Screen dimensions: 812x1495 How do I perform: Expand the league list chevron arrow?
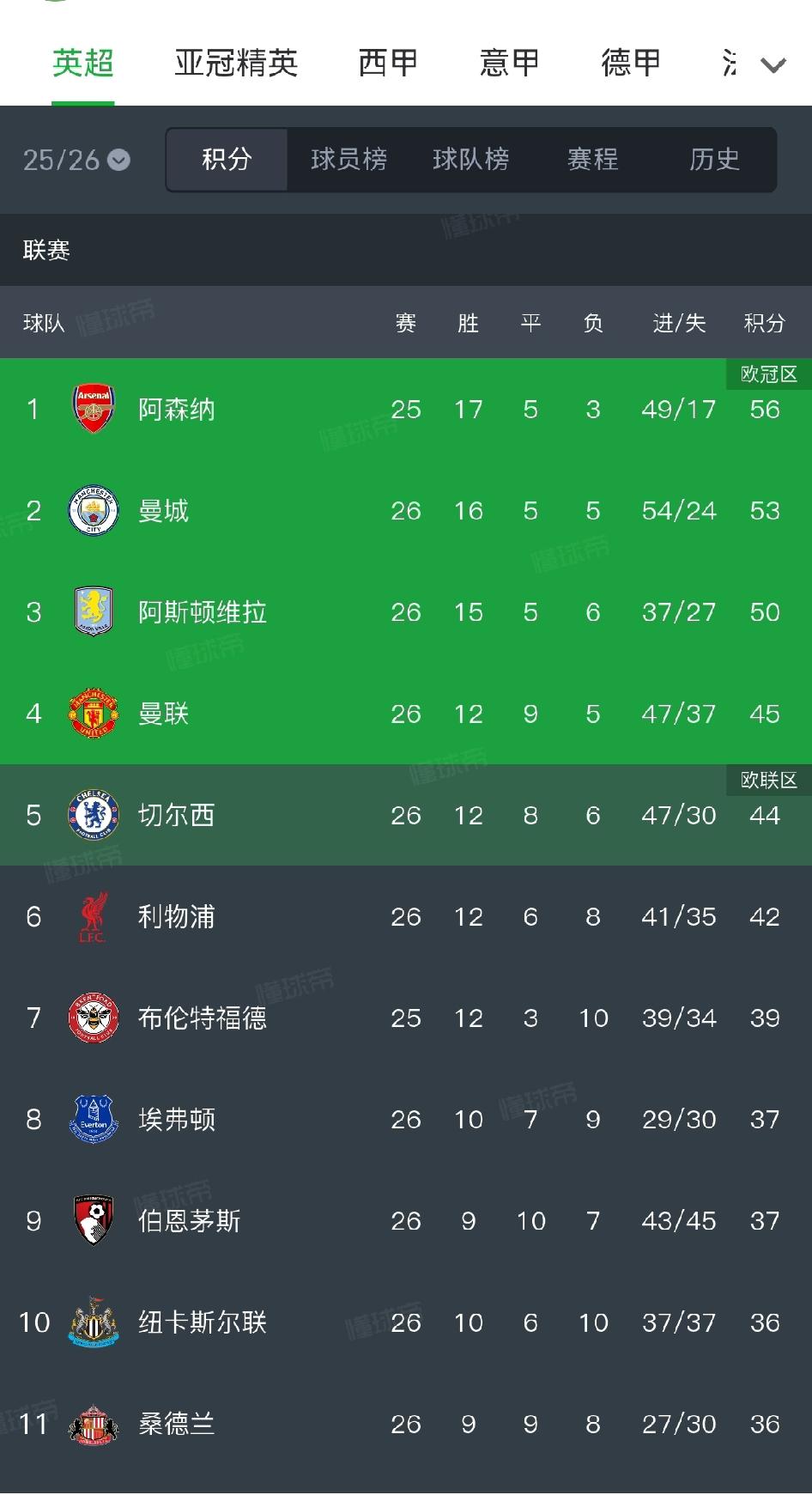click(x=773, y=65)
